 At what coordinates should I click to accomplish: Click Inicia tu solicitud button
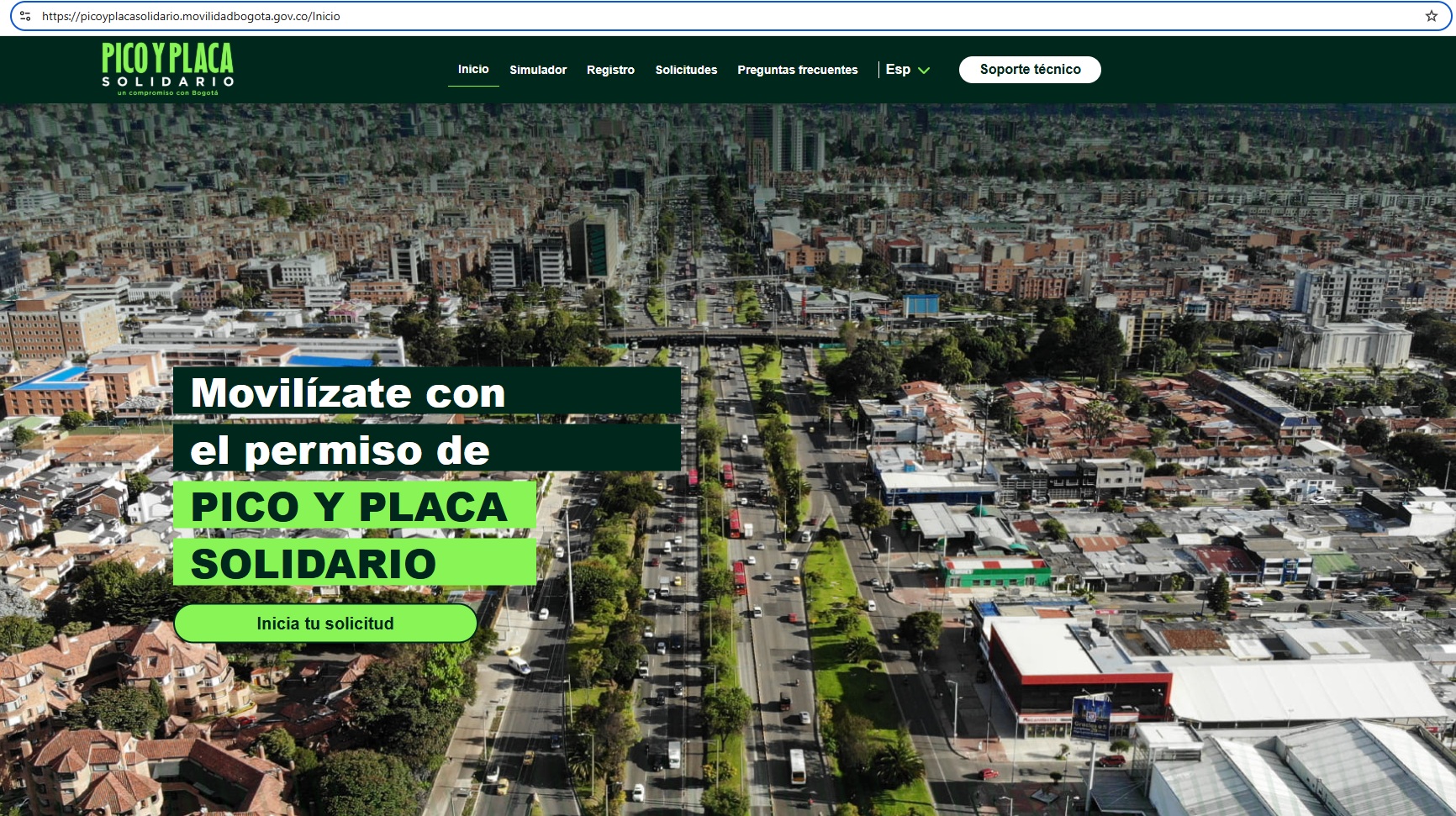pos(325,624)
